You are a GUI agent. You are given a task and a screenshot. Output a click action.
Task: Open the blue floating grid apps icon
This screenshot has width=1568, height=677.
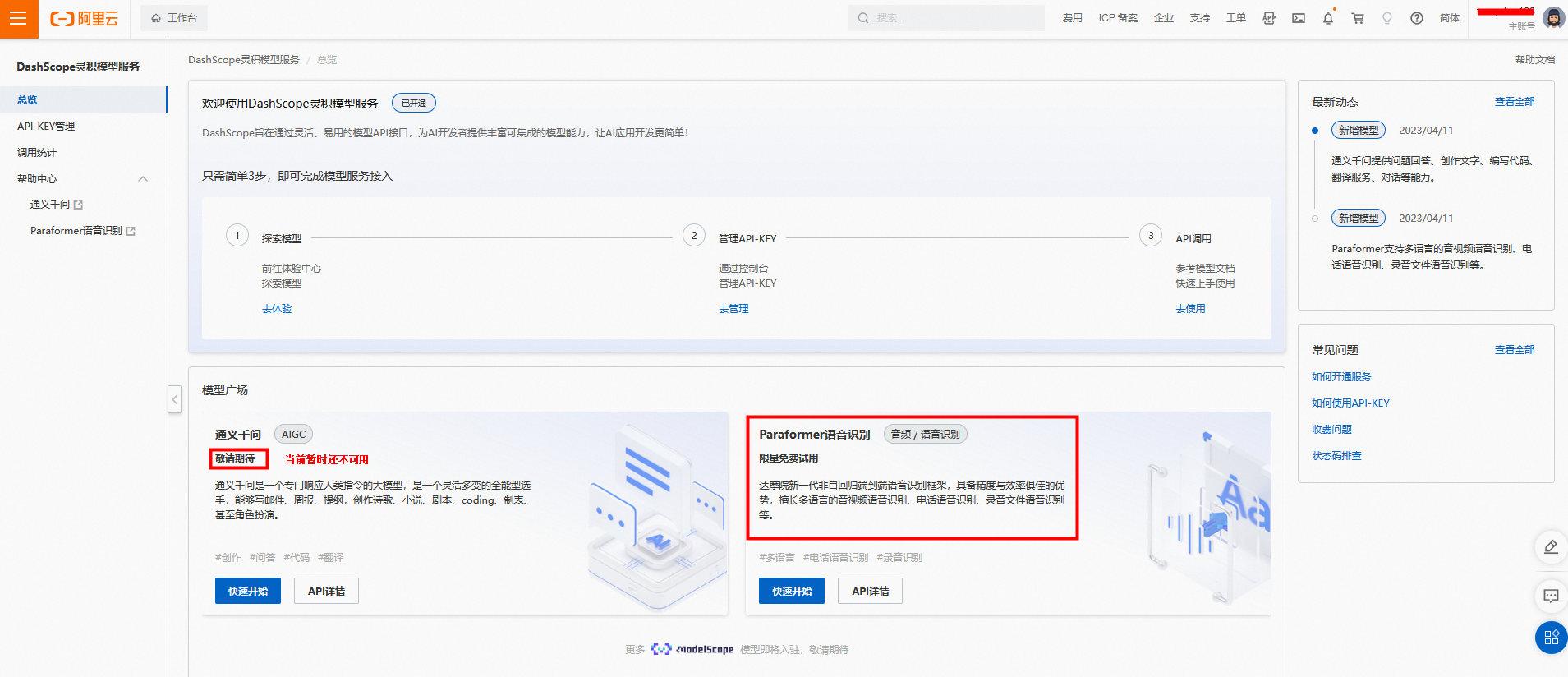coord(1551,638)
